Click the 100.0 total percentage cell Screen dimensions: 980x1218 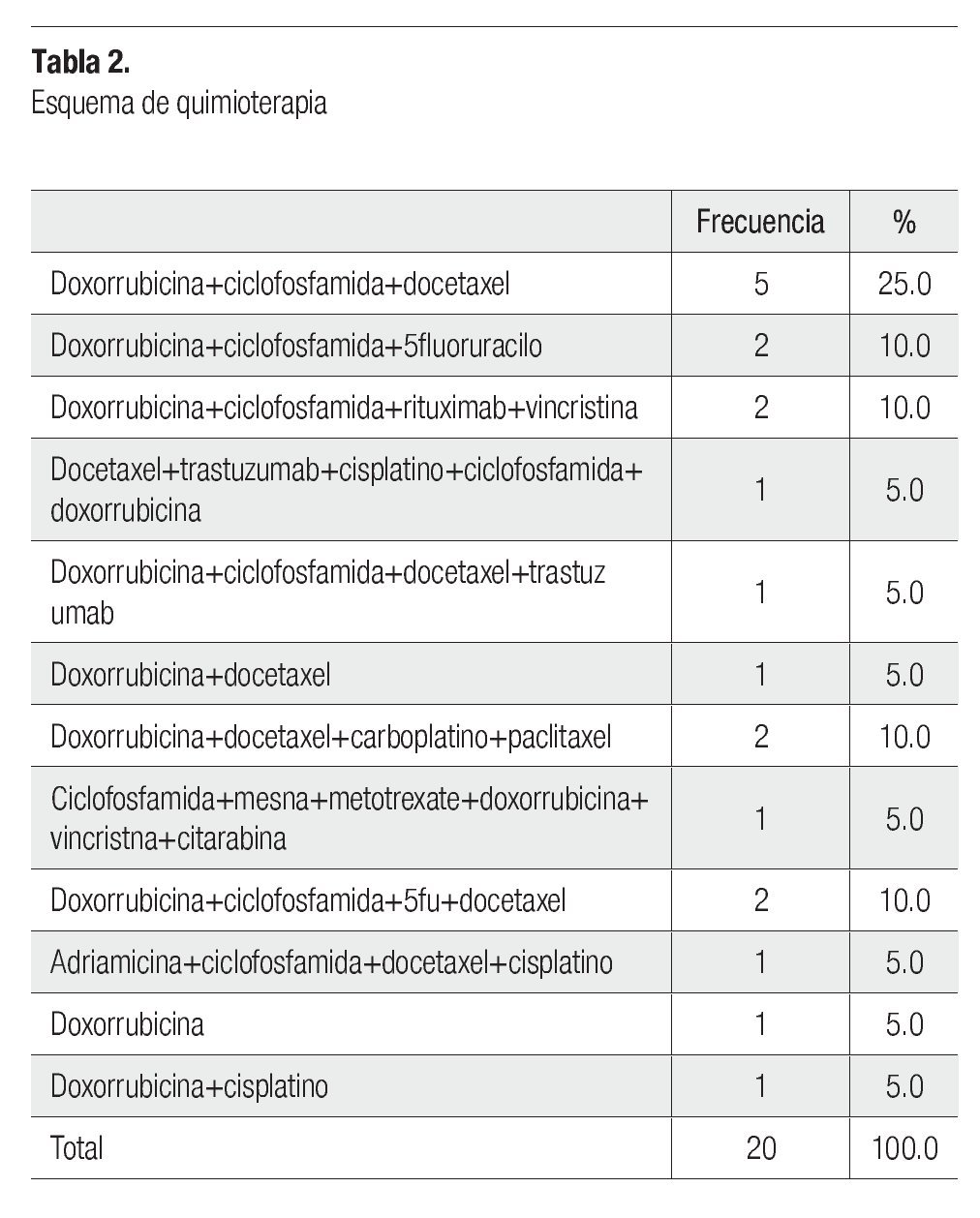coord(904,1148)
